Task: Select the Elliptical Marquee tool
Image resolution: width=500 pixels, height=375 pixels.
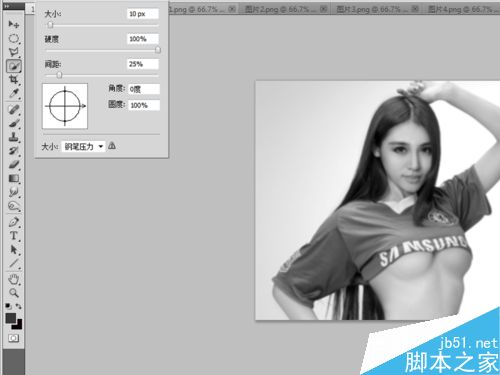Action: tap(14, 38)
